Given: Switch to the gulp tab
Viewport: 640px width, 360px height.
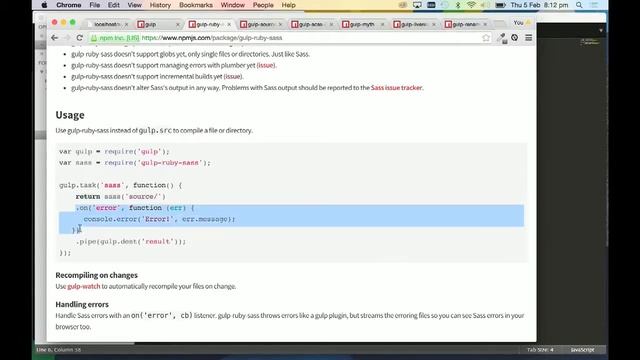Looking at the screenshot, I should 158,24.
